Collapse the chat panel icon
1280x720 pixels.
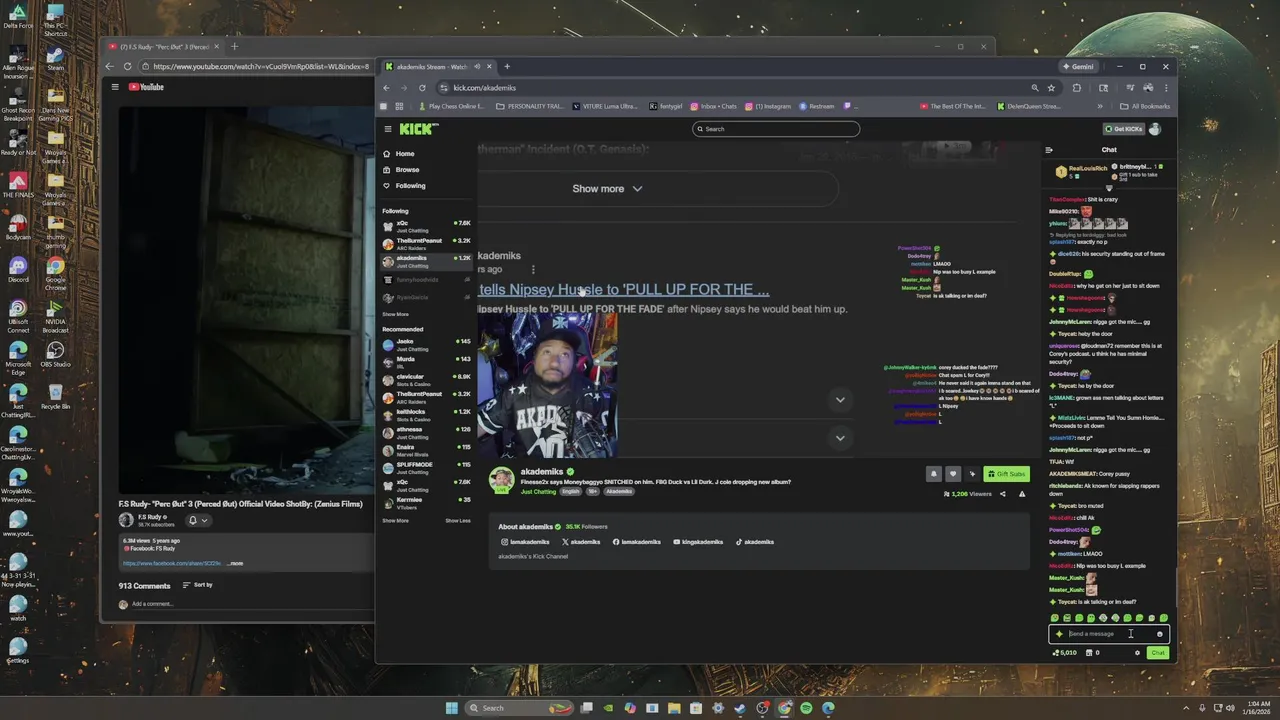click(1049, 150)
